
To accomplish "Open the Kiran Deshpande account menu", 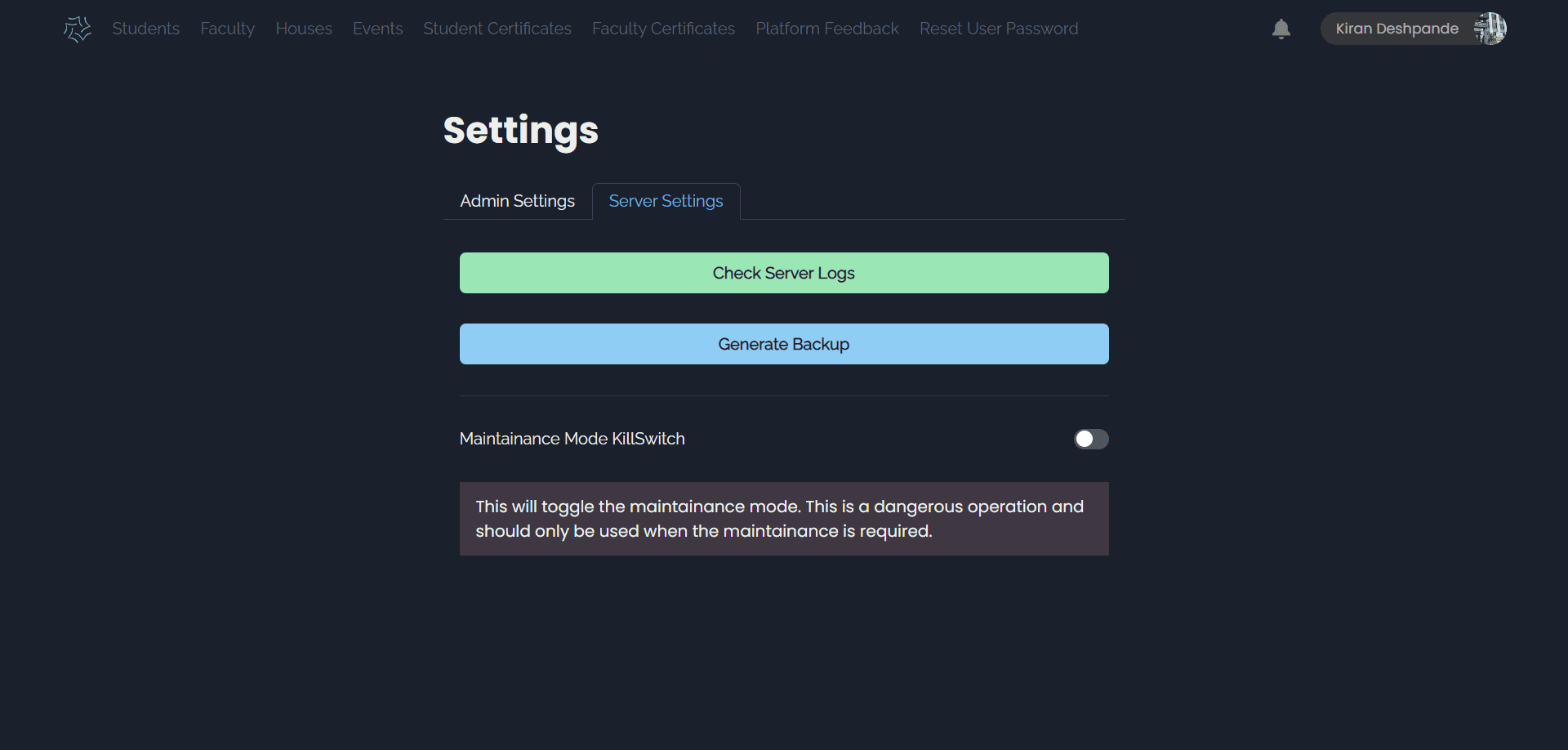I will point(1396,28).
